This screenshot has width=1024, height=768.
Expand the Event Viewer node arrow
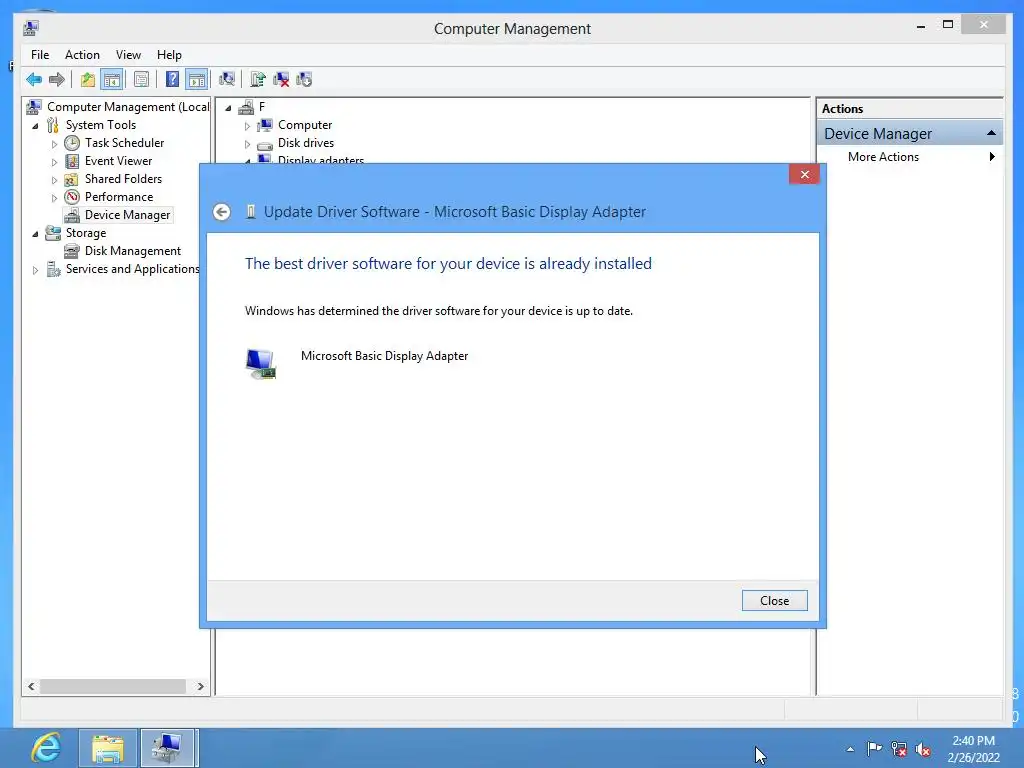tap(54, 161)
